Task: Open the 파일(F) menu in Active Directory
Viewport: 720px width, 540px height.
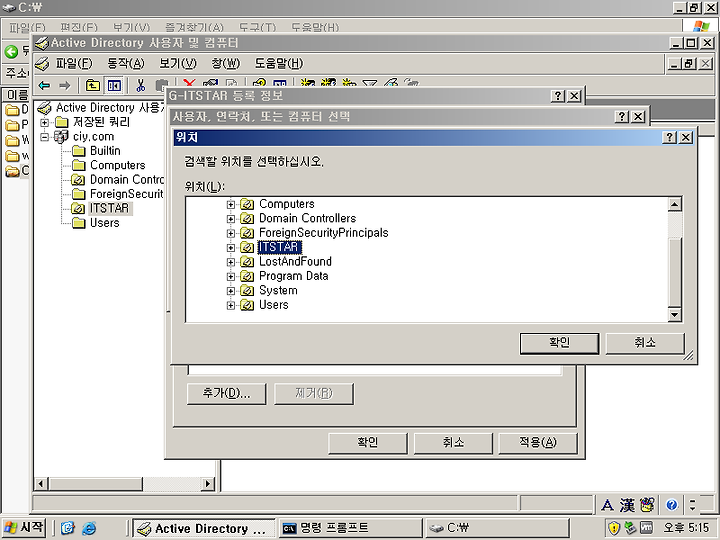Action: coord(74,63)
